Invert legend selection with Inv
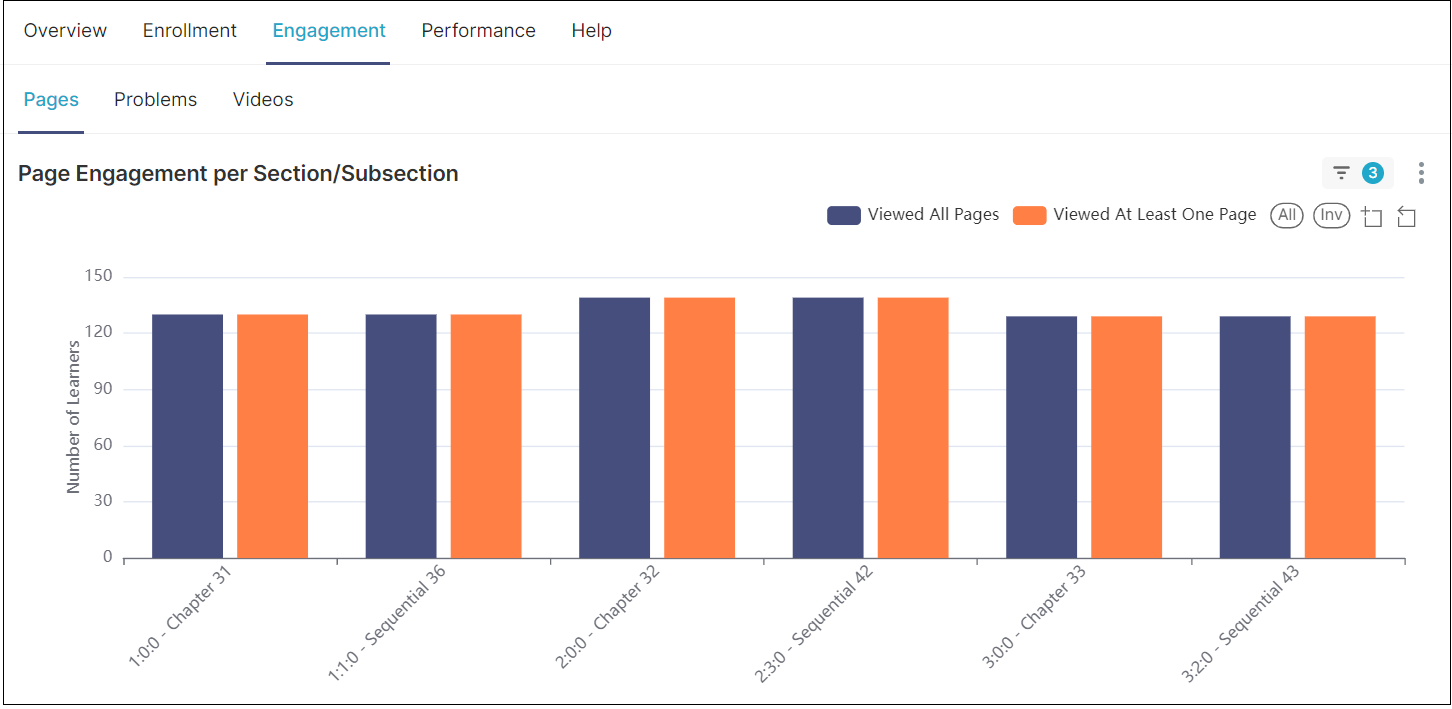The image size is (1452, 709). coord(1331,215)
